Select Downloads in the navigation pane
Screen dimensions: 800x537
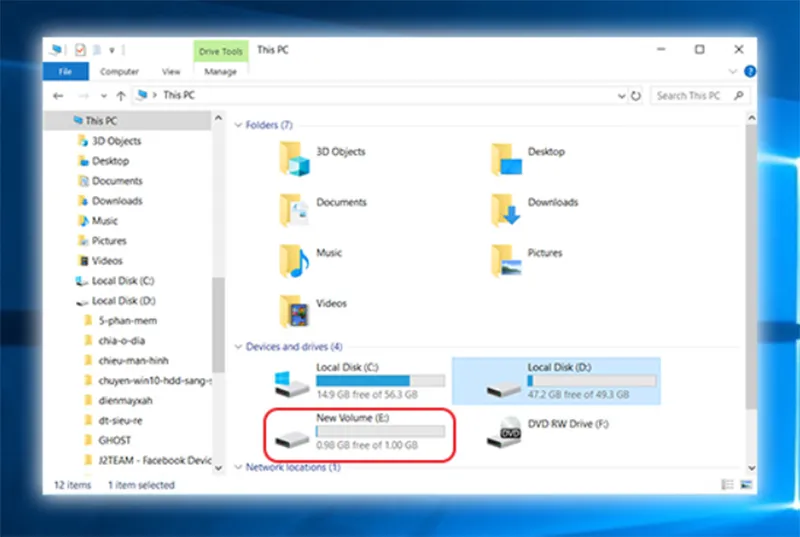point(117,201)
